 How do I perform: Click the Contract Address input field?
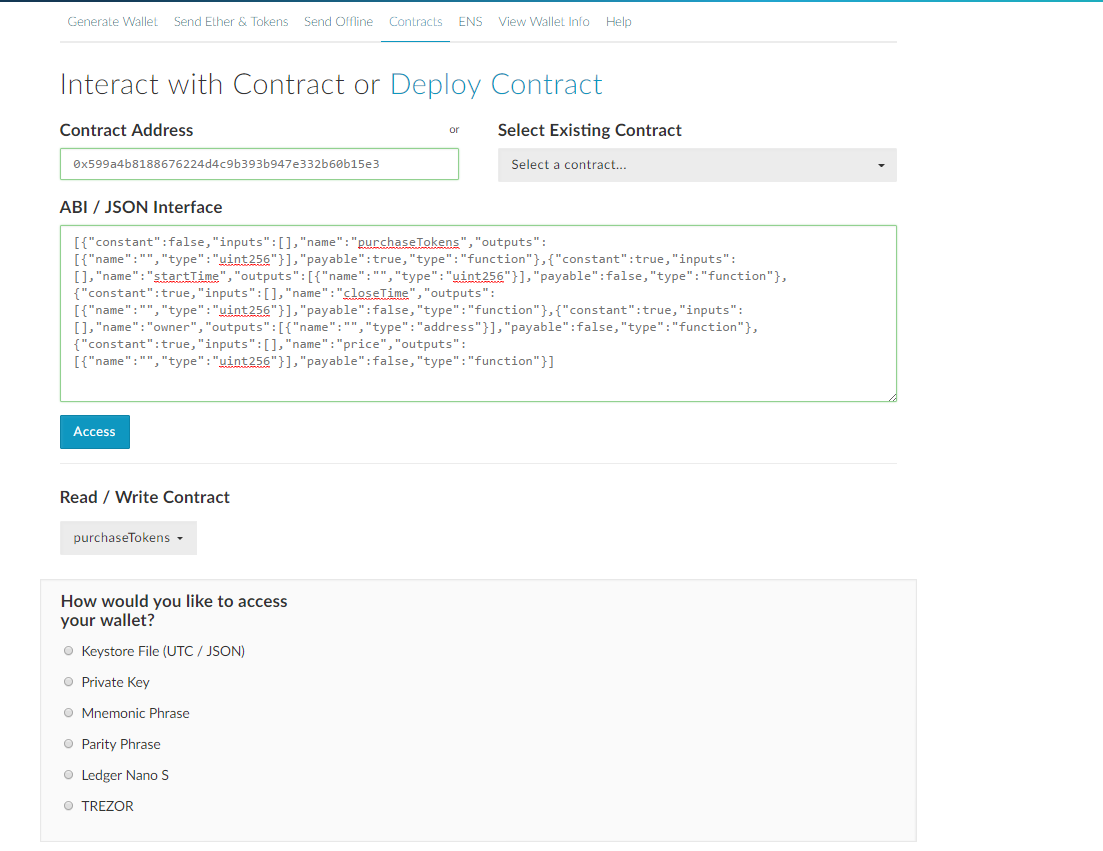pyautogui.click(x=259, y=164)
